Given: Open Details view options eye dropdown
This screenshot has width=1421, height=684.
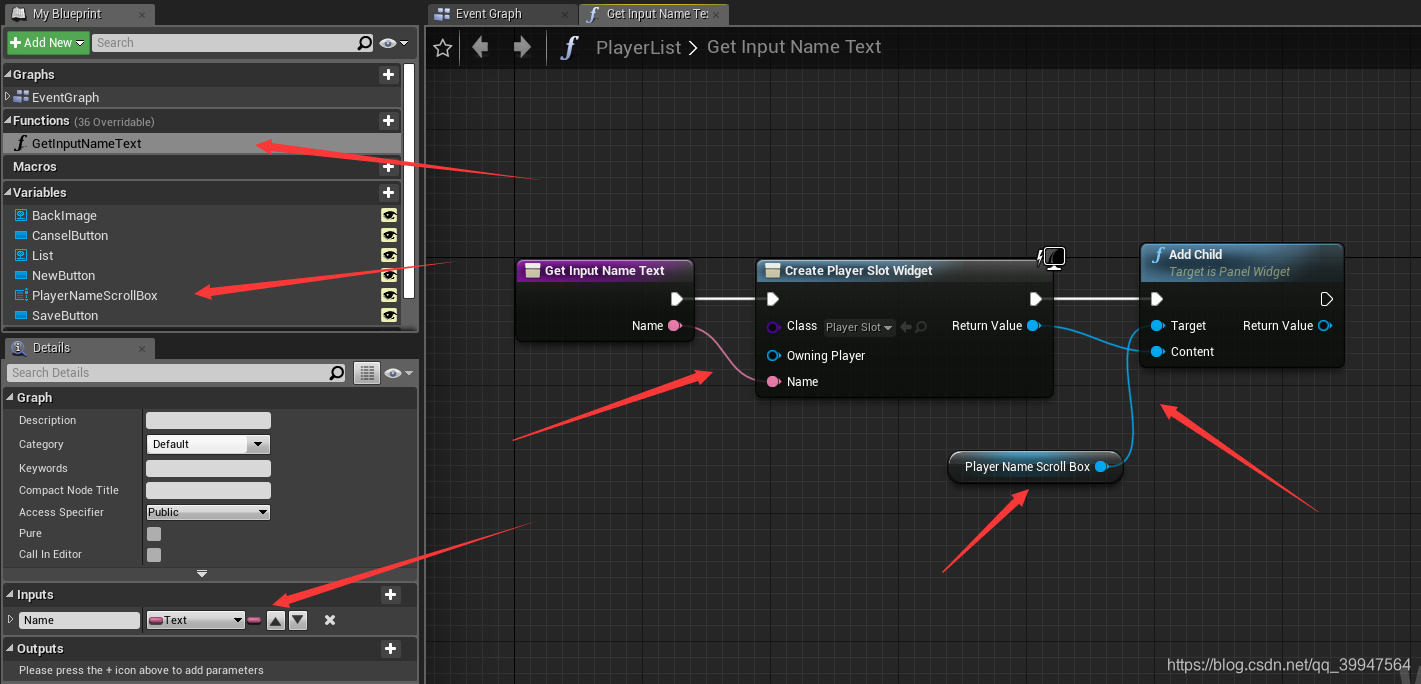Looking at the screenshot, I should [398, 373].
